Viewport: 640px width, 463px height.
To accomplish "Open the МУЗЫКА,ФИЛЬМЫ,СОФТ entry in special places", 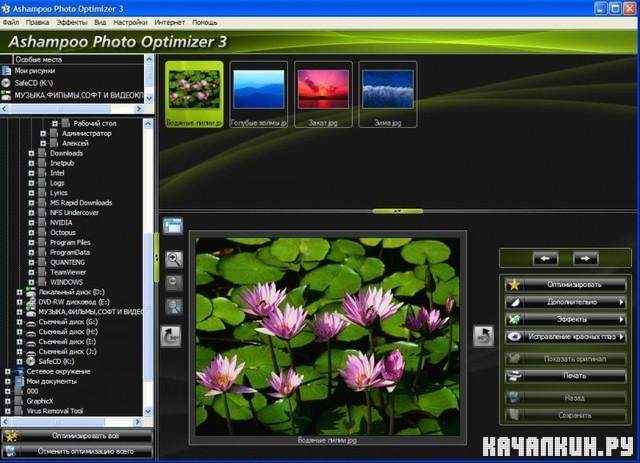I will click(79, 95).
